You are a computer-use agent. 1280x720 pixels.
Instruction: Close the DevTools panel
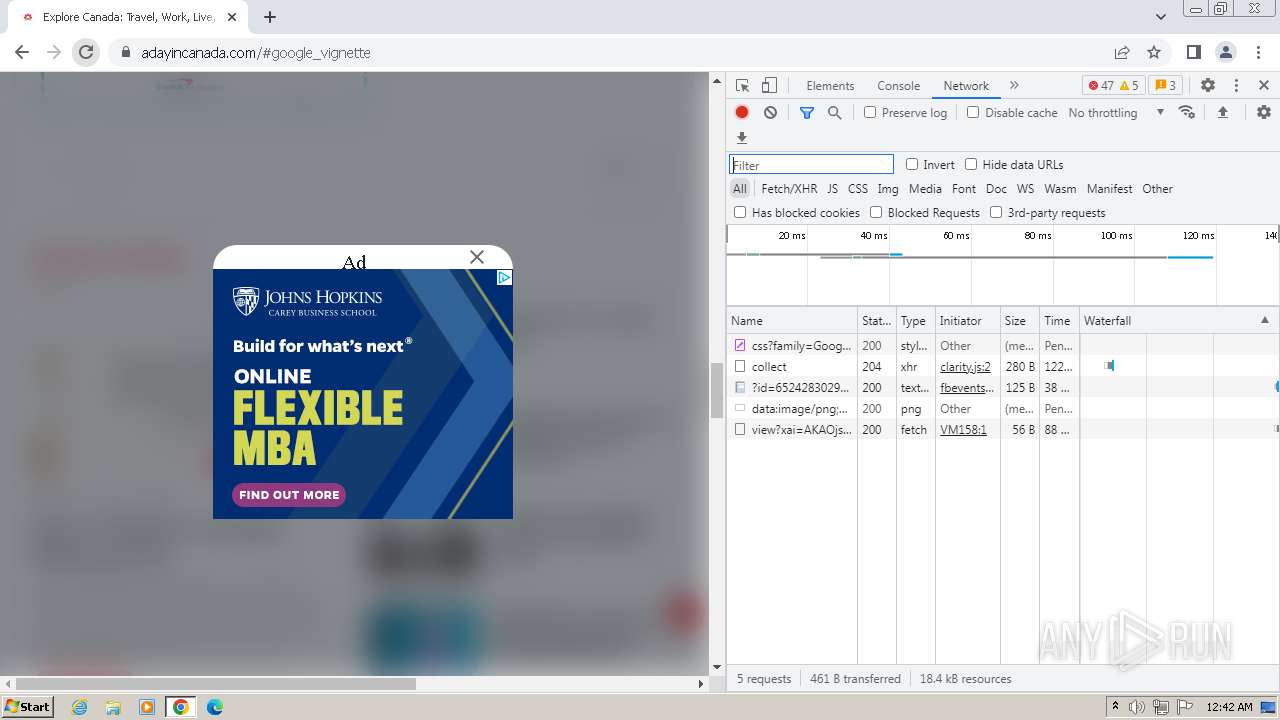[x=1264, y=85]
